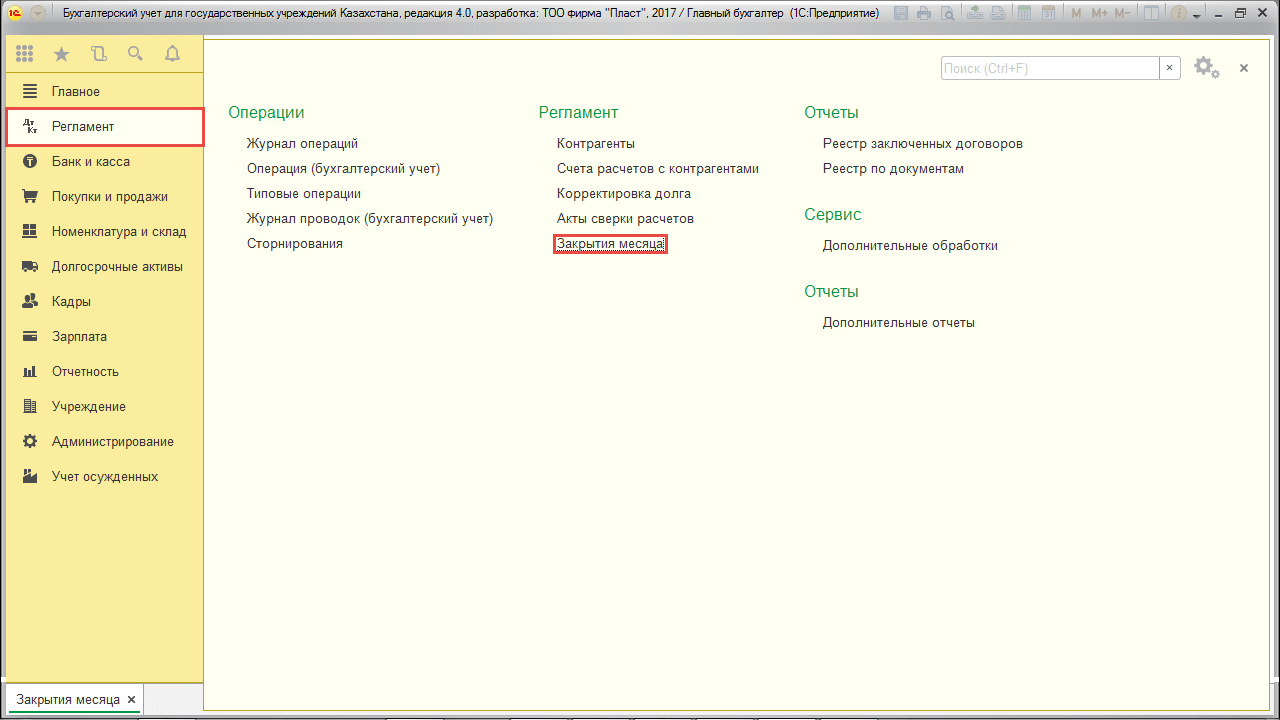Open the settings gear icon near search
The height and width of the screenshot is (720, 1280).
point(1204,67)
